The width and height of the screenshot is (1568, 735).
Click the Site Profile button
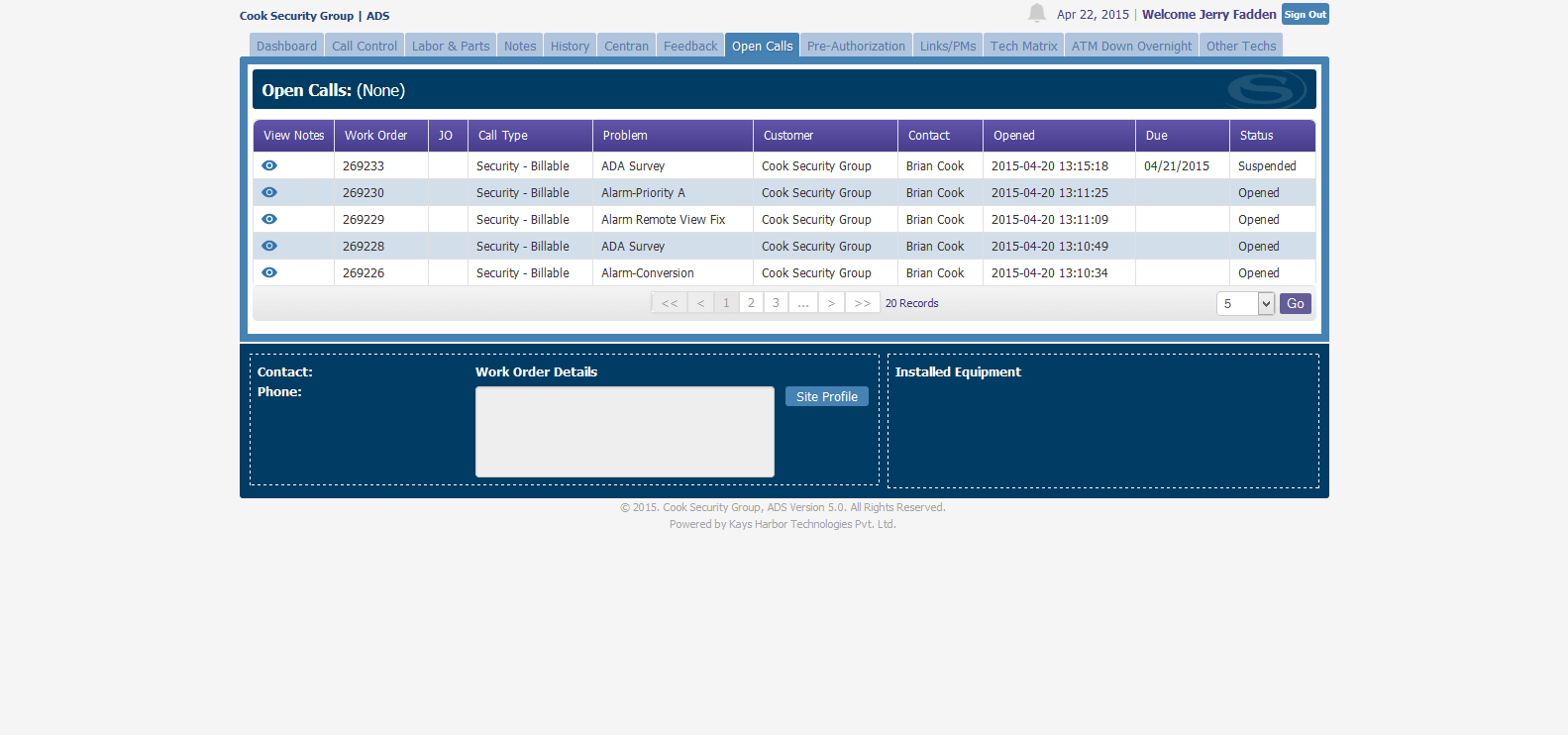click(x=827, y=396)
